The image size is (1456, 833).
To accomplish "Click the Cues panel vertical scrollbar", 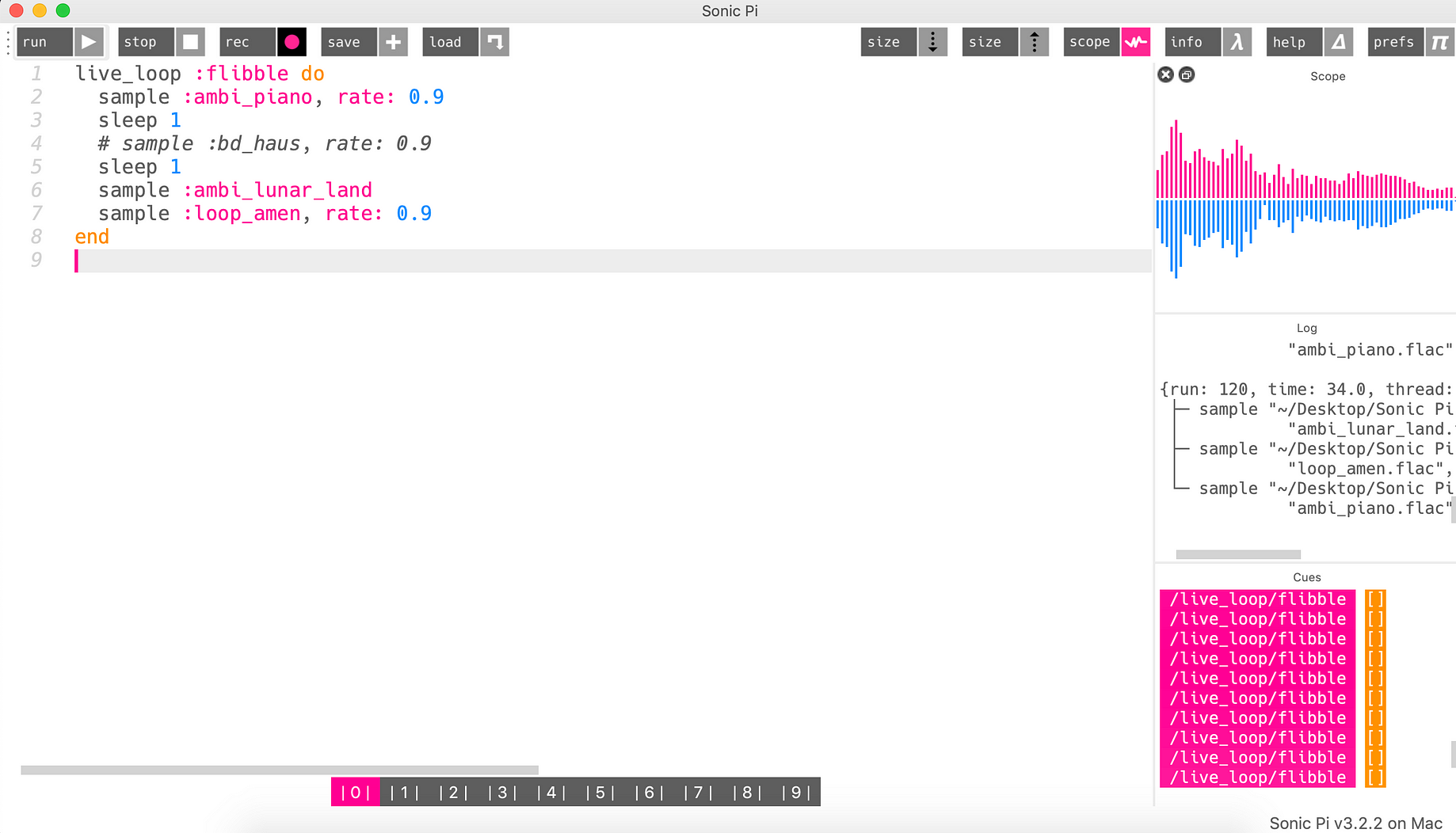I will (1453, 755).
